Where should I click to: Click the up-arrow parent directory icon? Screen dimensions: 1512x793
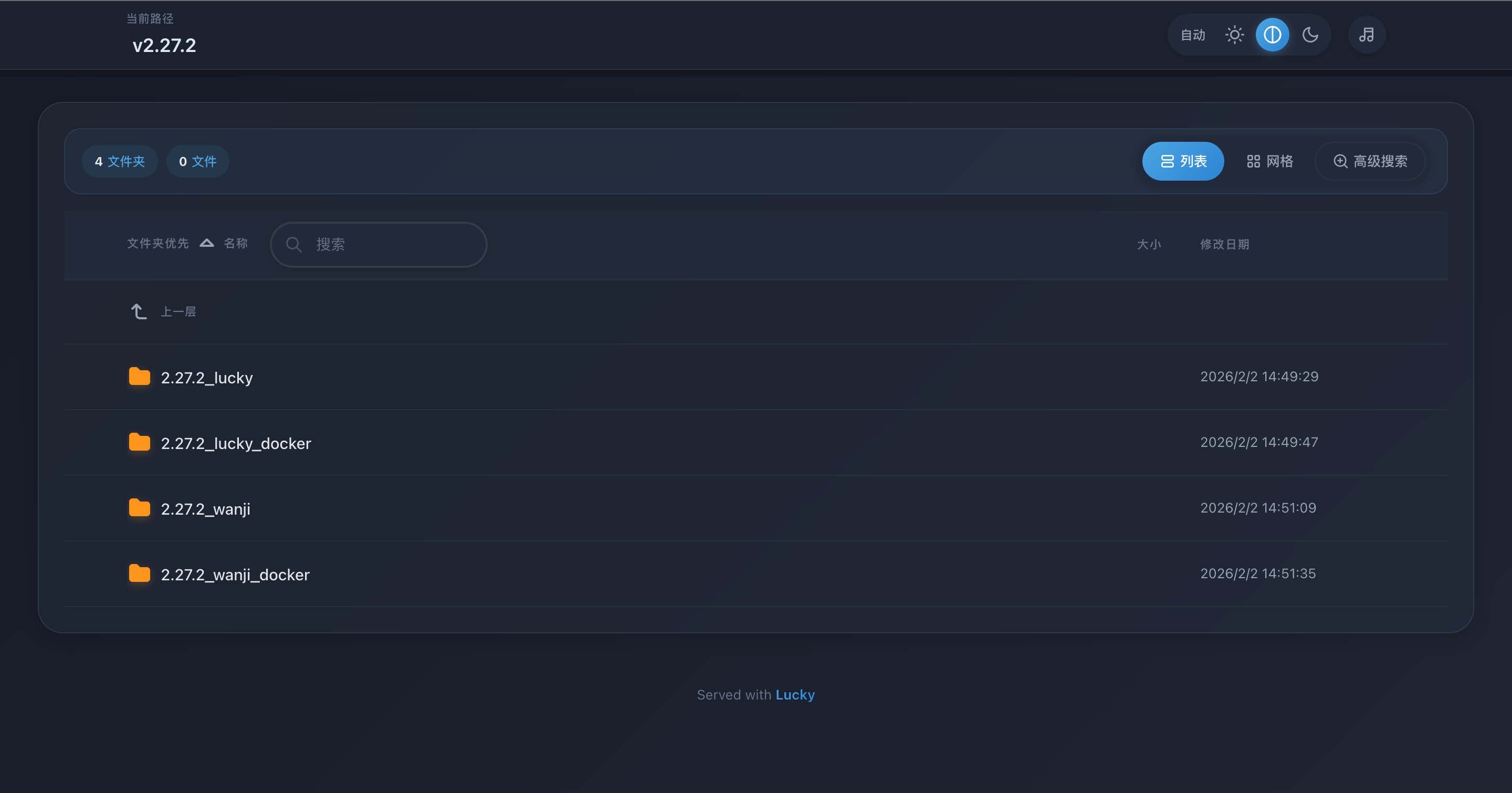[139, 311]
